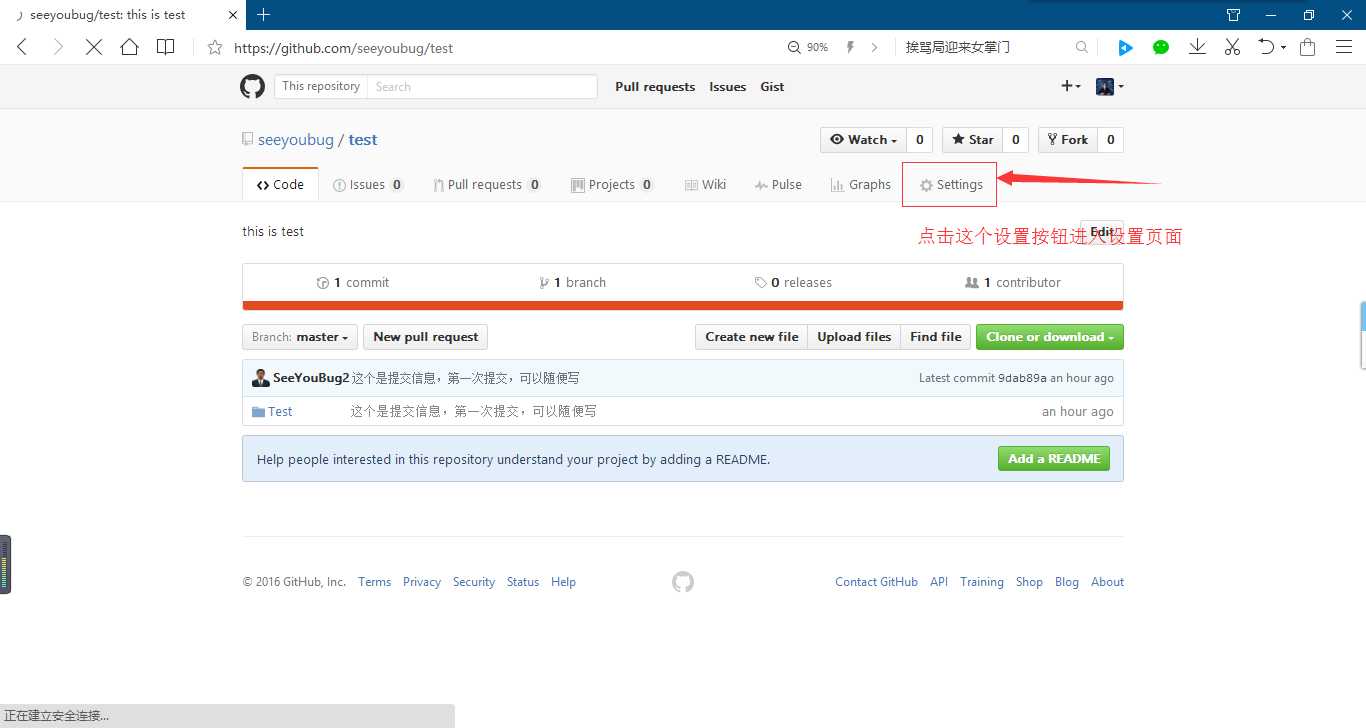Image resolution: width=1366 pixels, height=728 pixels.
Task: Click the orange language stats bar
Action: pos(683,306)
